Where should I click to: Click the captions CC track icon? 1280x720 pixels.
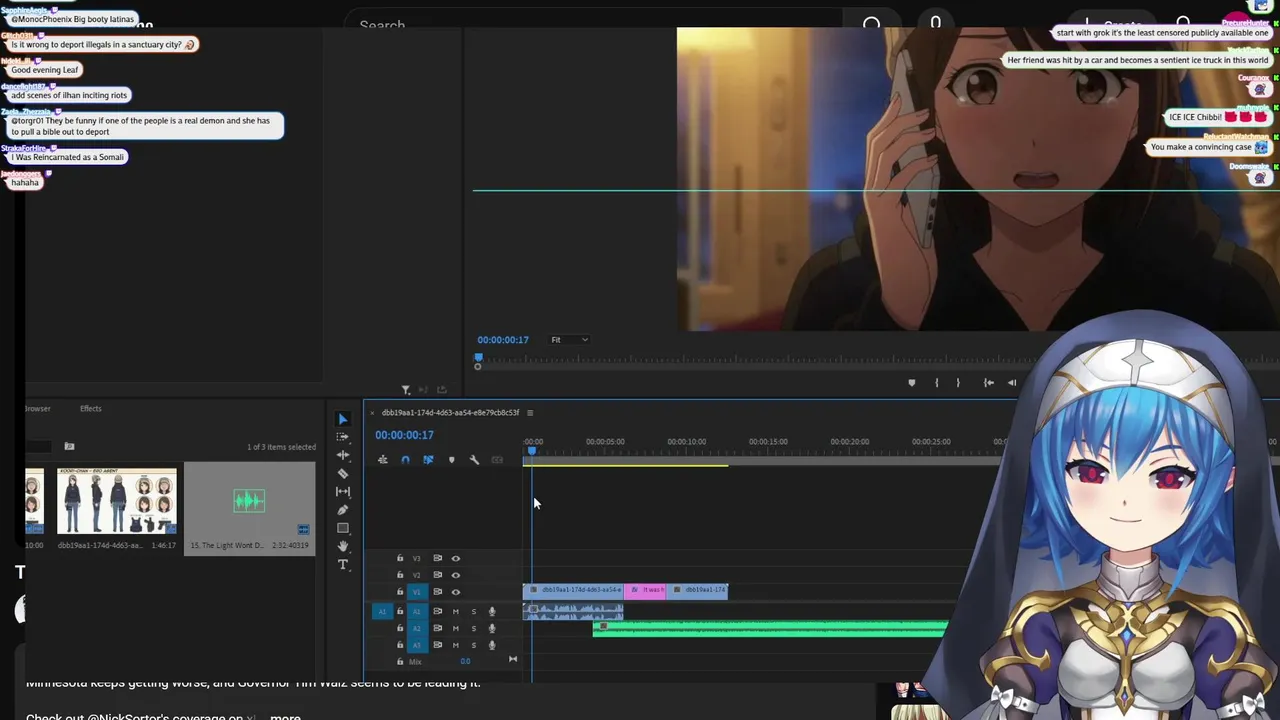pos(497,460)
